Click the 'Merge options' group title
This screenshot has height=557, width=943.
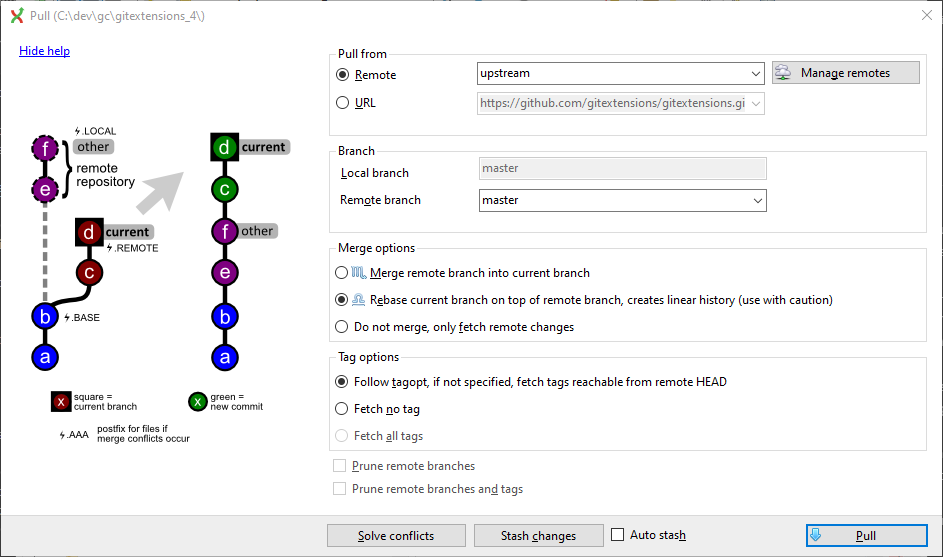(376, 248)
